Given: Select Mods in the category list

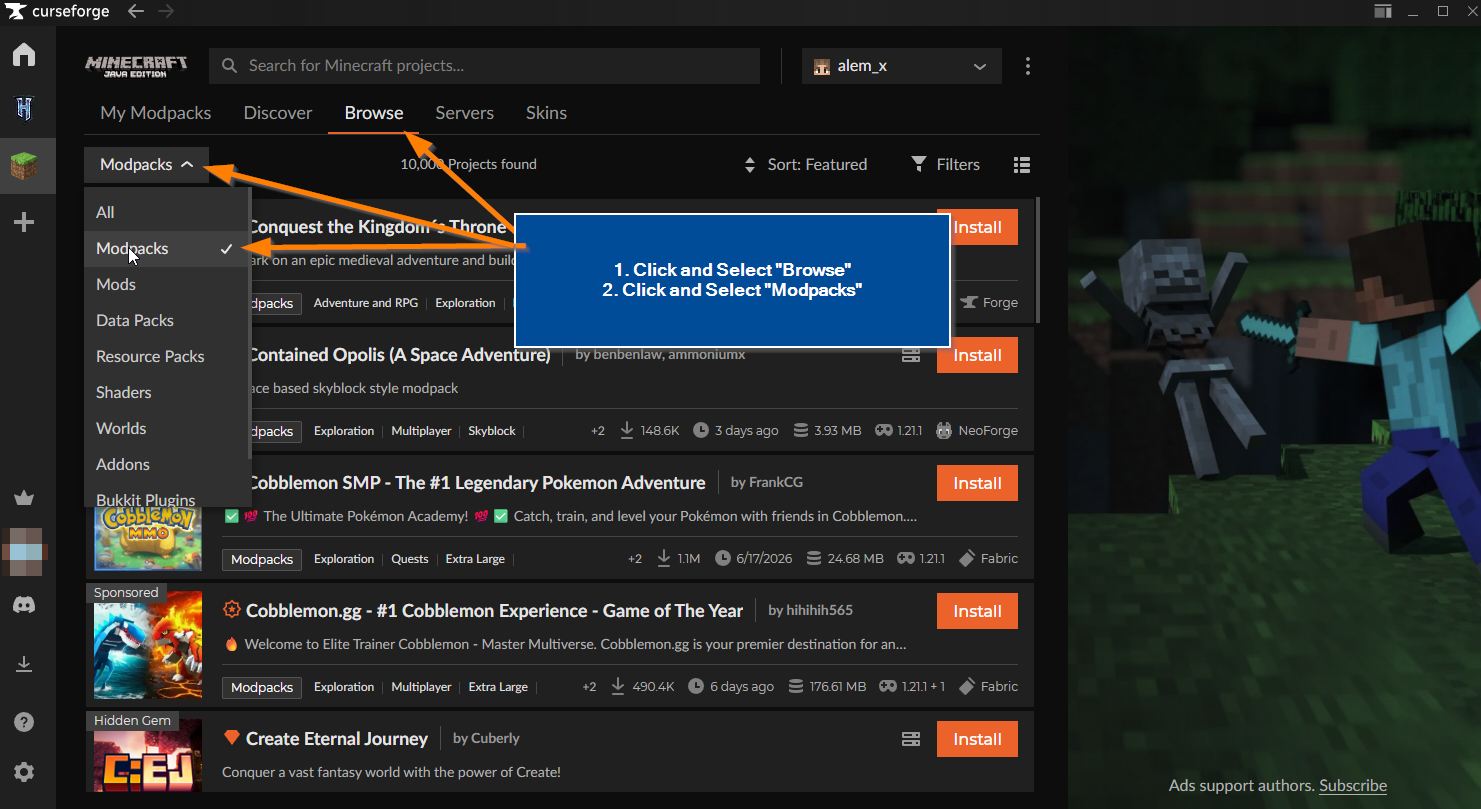Looking at the screenshot, I should 167,284.
